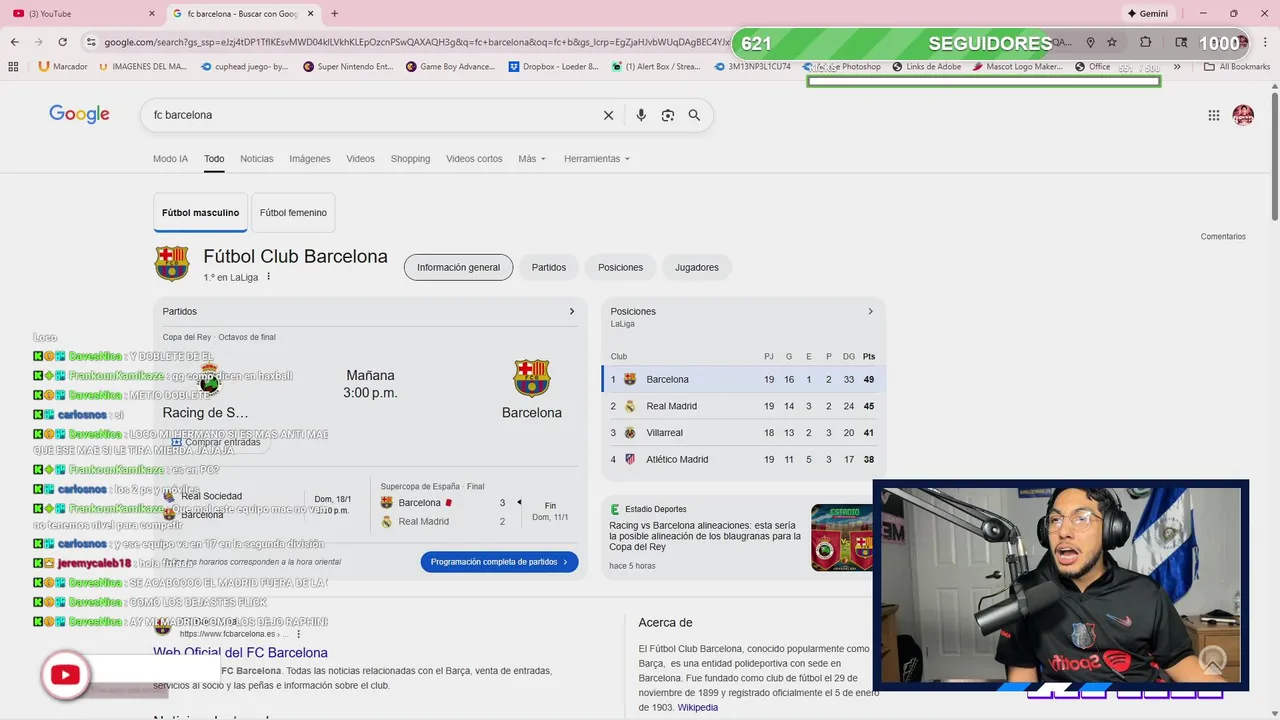Open the All Bookmarks folder
The width and height of the screenshot is (1280, 720).
1237,67
